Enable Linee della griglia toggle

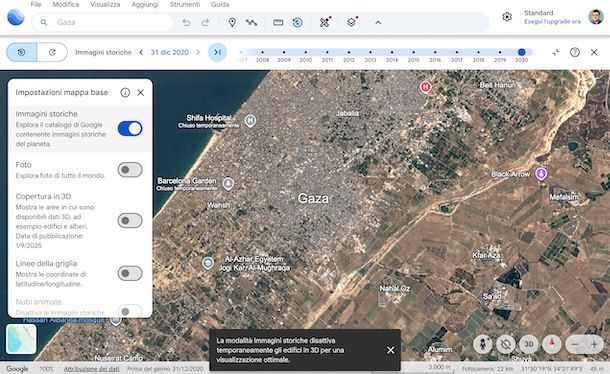click(130, 273)
